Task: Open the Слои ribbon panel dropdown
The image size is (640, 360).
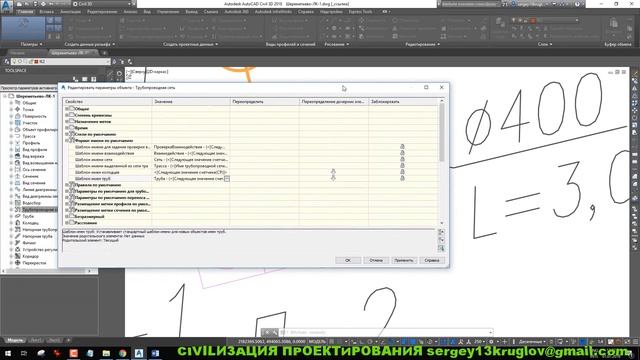Action: (x=545, y=44)
